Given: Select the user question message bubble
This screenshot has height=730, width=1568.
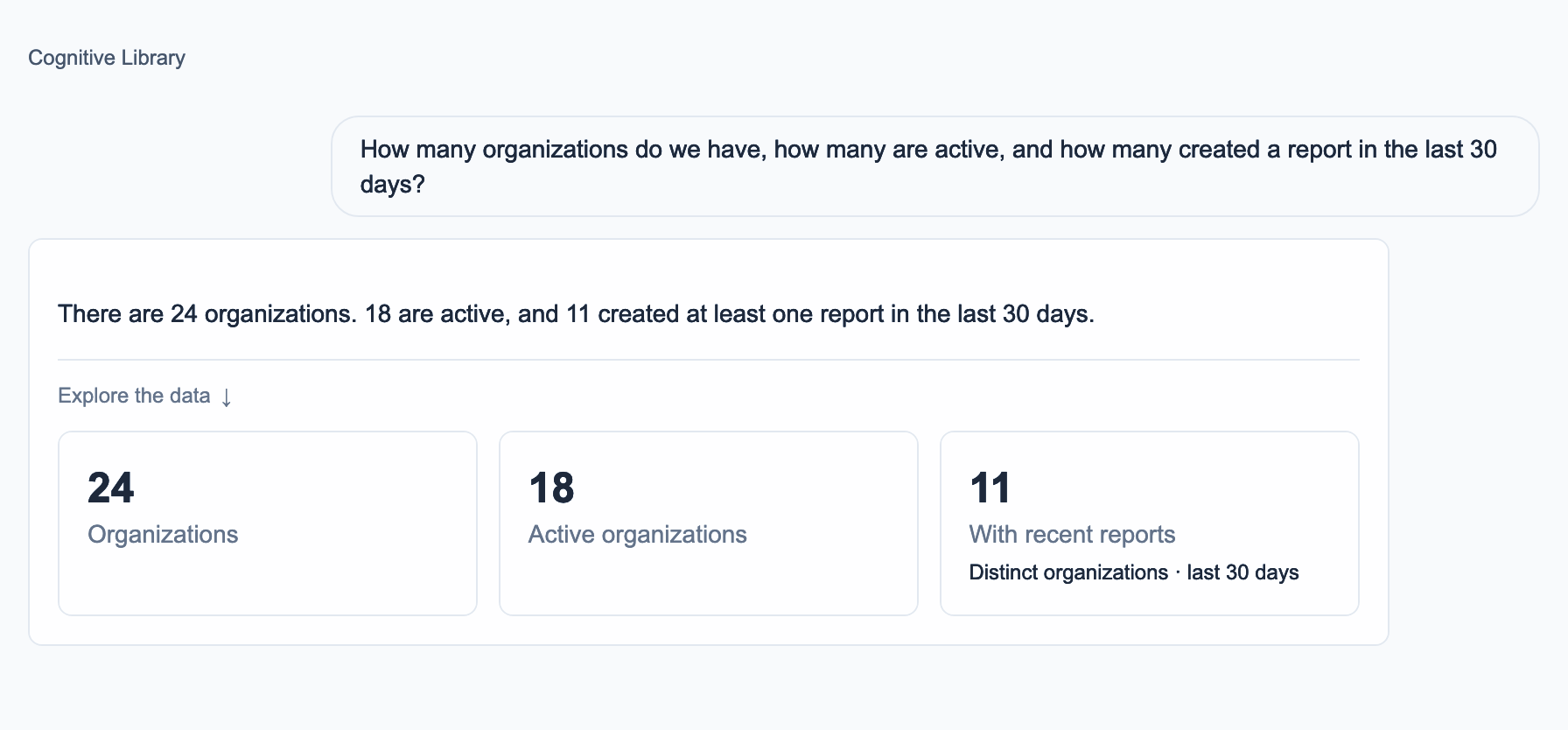Looking at the screenshot, I should tap(935, 166).
